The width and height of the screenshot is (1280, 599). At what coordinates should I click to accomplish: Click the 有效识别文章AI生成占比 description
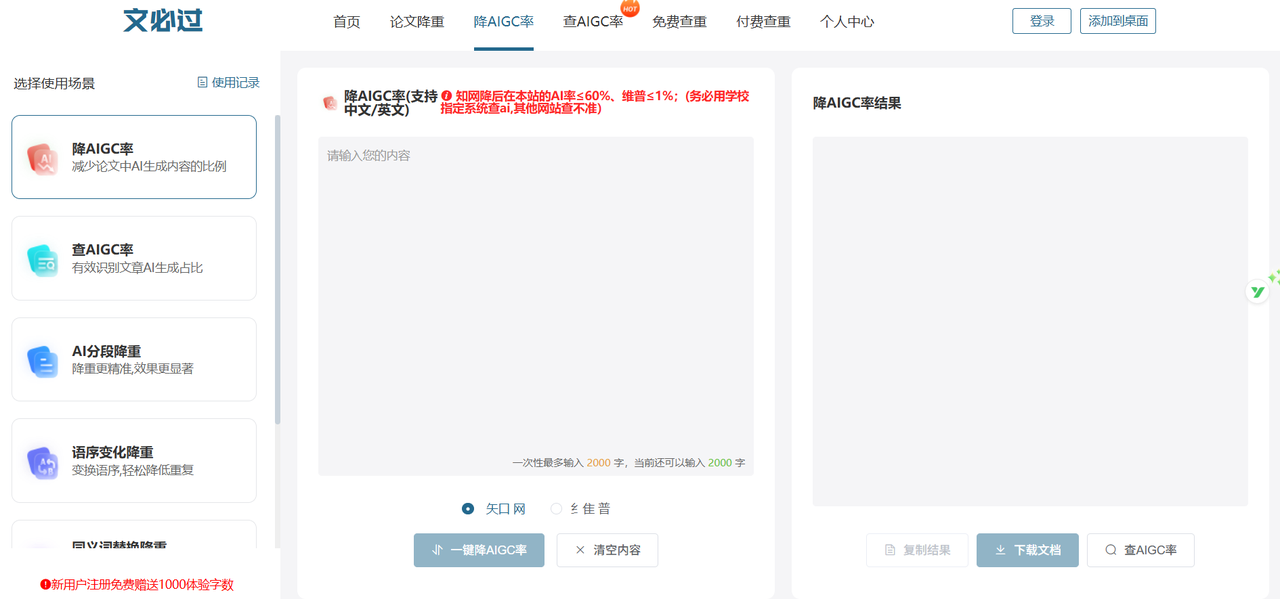(x=137, y=268)
